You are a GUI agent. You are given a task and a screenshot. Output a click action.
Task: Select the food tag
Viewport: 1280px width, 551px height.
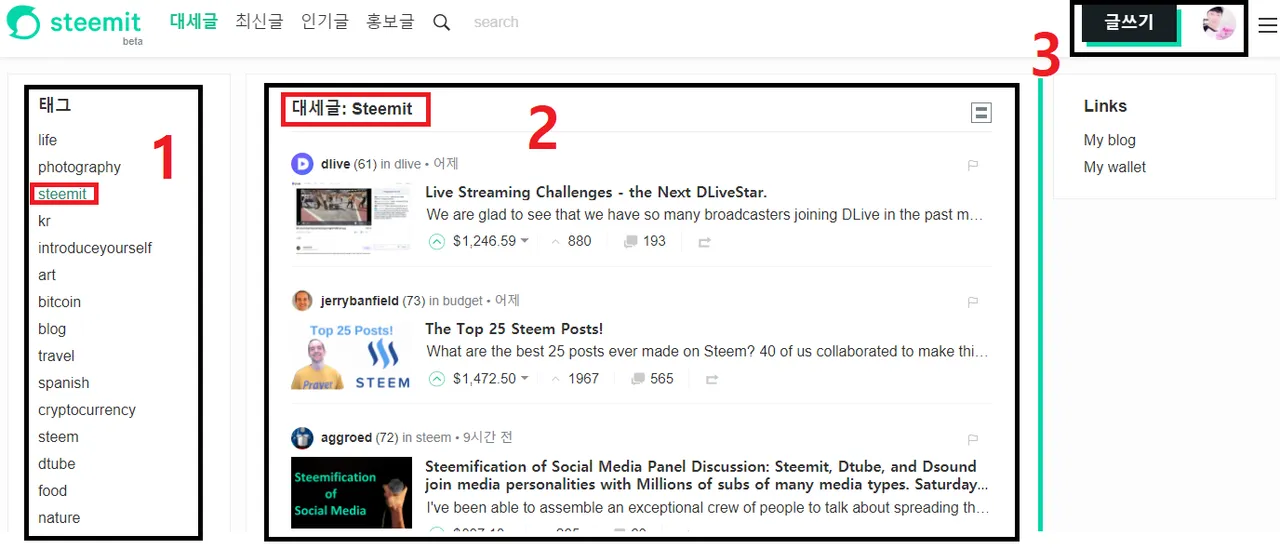pos(52,491)
